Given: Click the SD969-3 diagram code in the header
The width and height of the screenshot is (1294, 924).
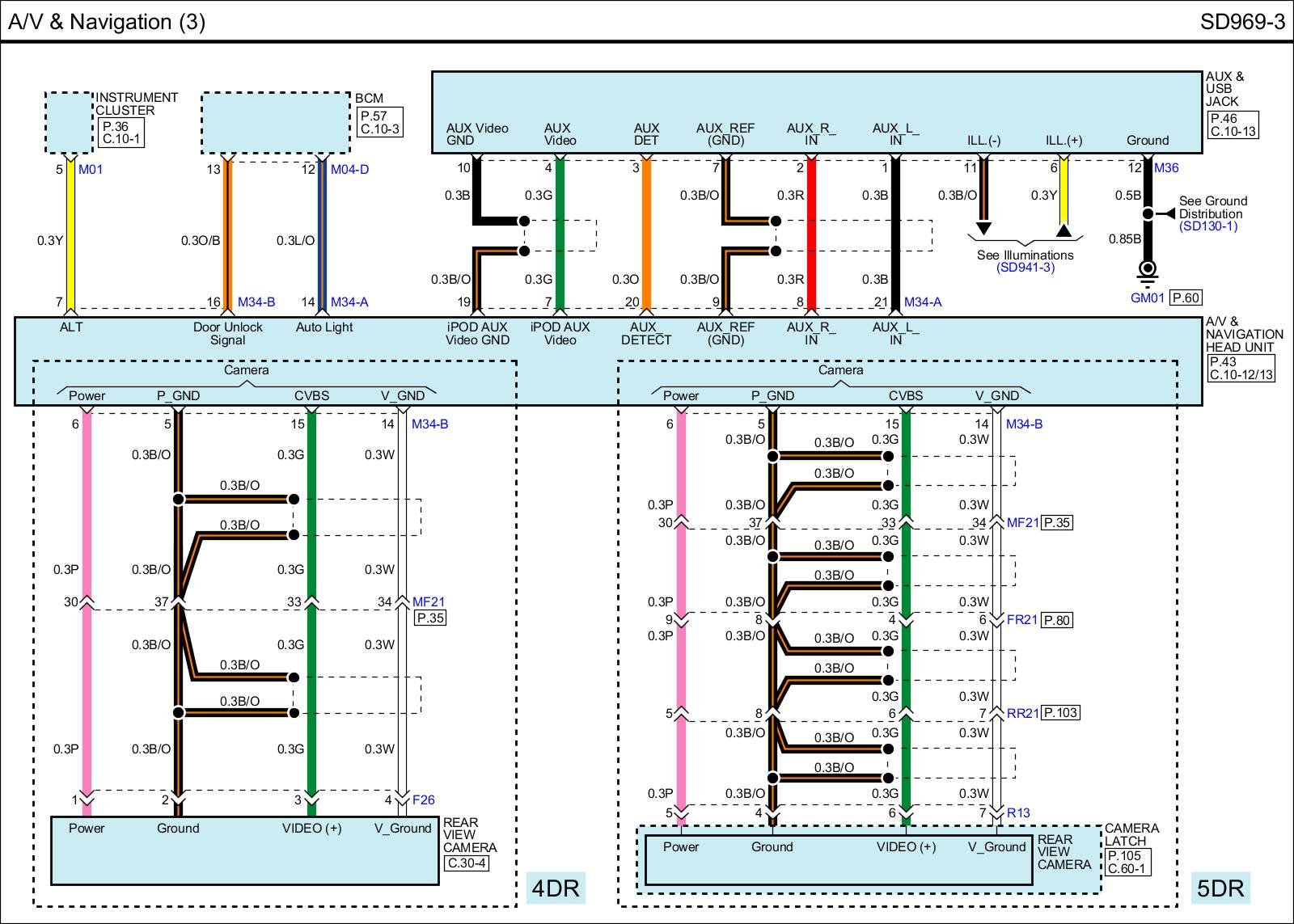Looking at the screenshot, I should 1241,22.
